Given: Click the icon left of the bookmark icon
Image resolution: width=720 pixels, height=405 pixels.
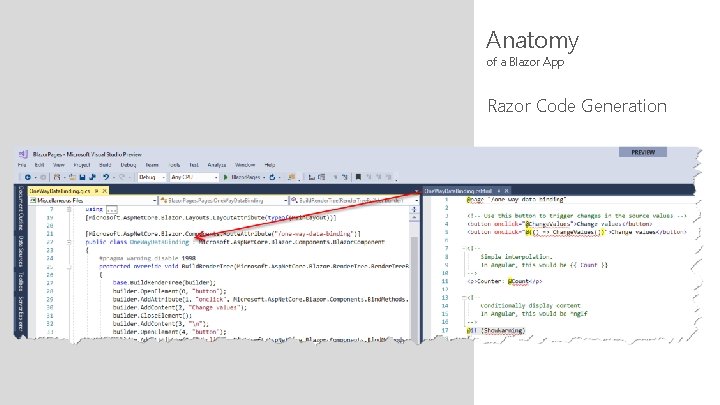Looking at the screenshot, I should click(x=345, y=177).
